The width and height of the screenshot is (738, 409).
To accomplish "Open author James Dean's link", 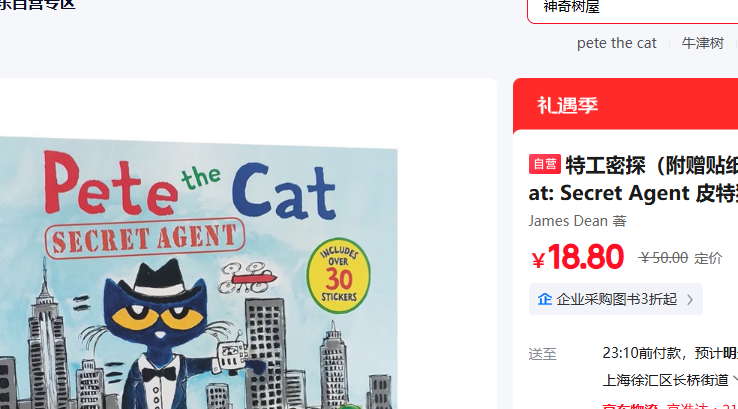I will (x=568, y=221).
